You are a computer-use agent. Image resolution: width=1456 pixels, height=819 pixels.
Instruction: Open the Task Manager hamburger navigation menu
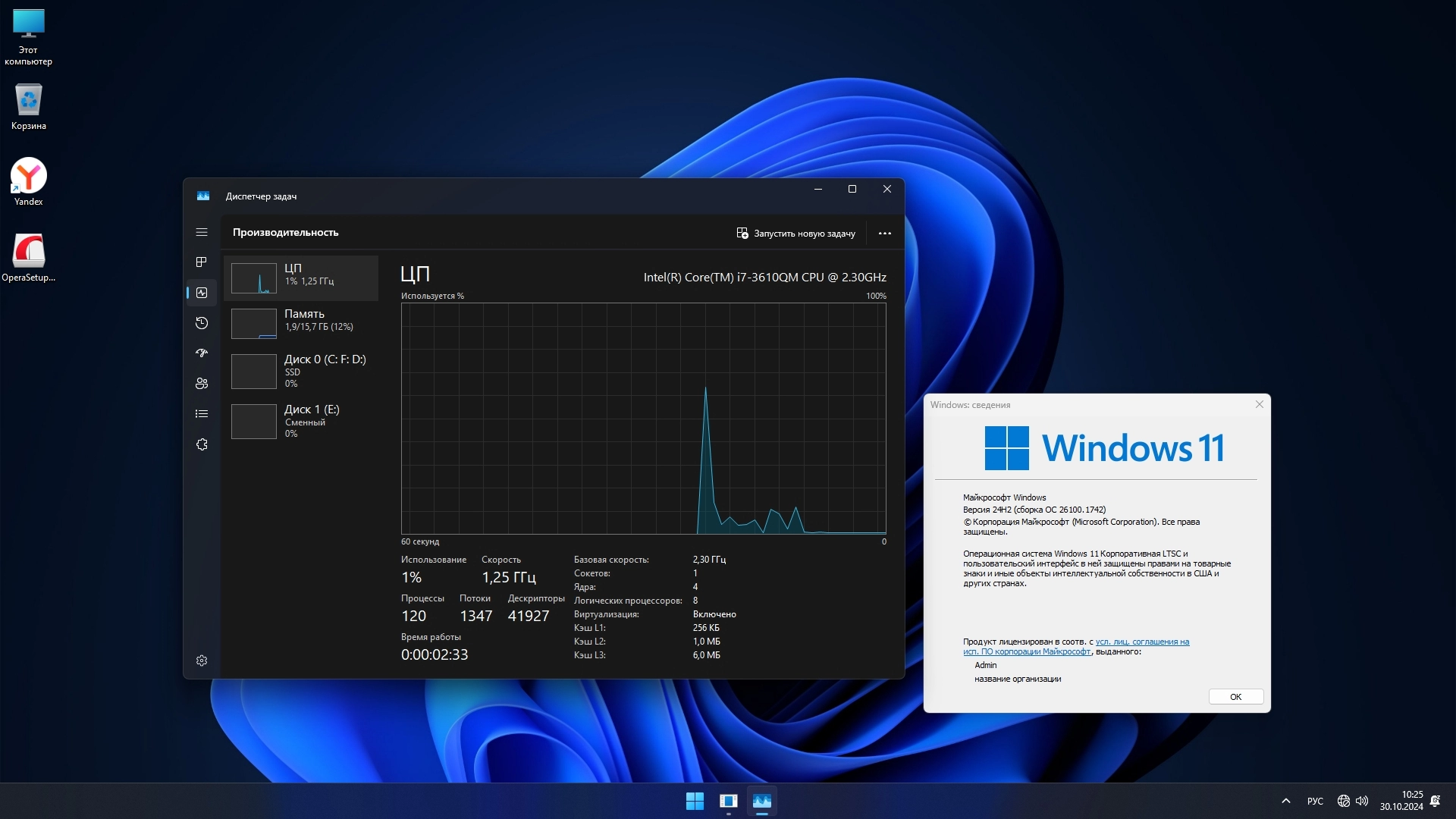click(x=202, y=232)
